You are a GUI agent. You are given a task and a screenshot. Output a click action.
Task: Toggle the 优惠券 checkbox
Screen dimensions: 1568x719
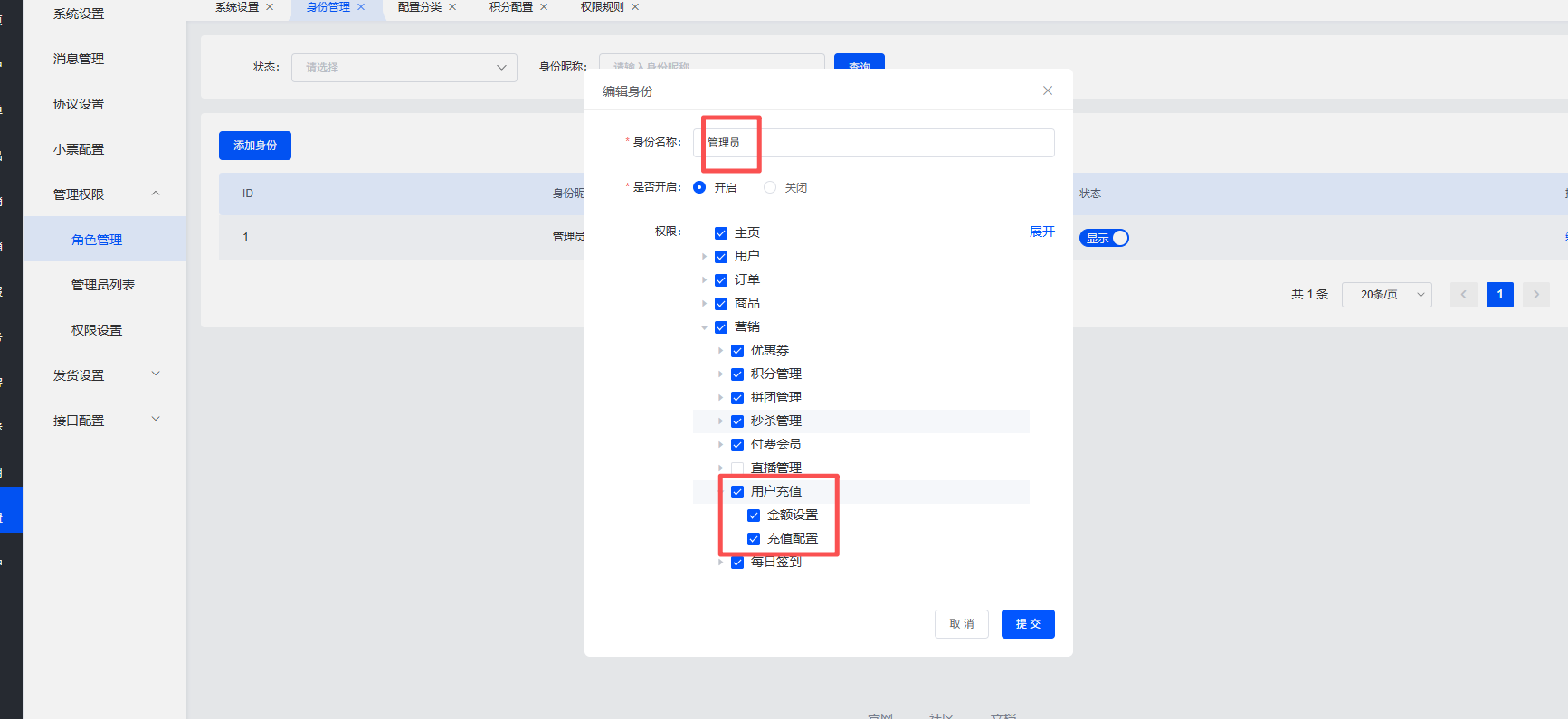tap(737, 351)
